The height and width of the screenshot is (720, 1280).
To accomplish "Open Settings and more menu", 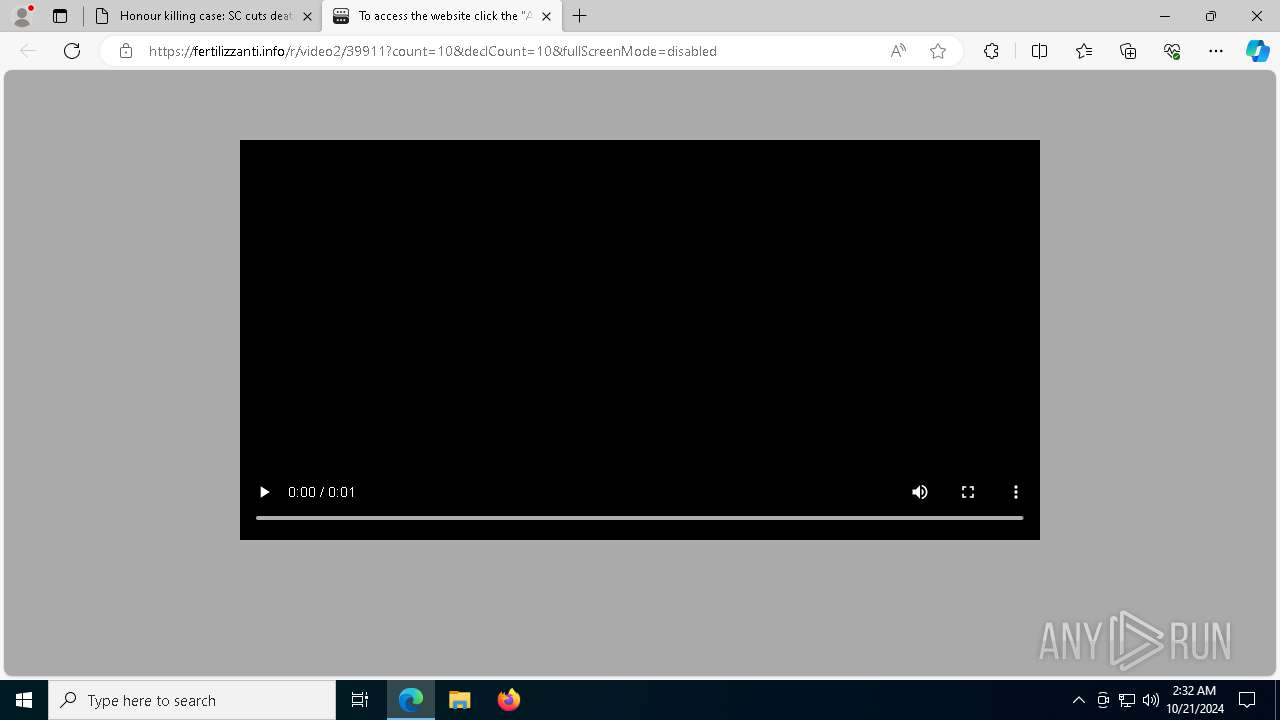I will pyautogui.click(x=1216, y=51).
